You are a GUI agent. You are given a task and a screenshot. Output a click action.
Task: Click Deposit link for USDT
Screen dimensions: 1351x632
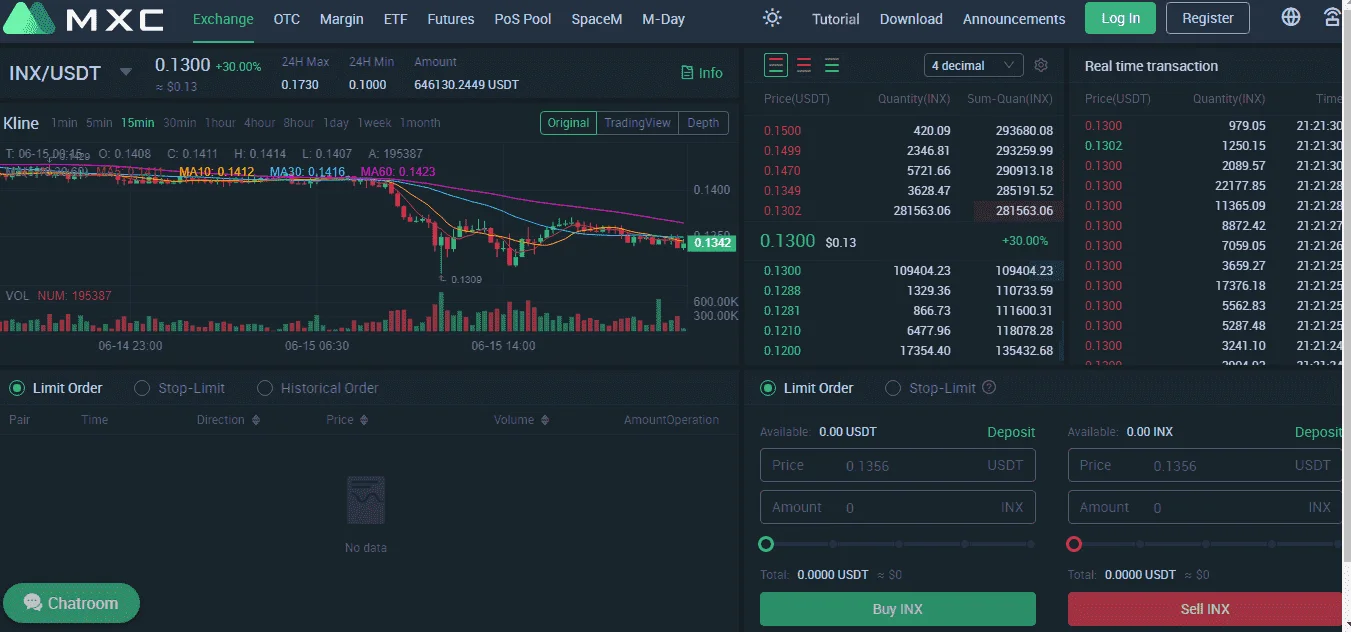(x=1011, y=432)
